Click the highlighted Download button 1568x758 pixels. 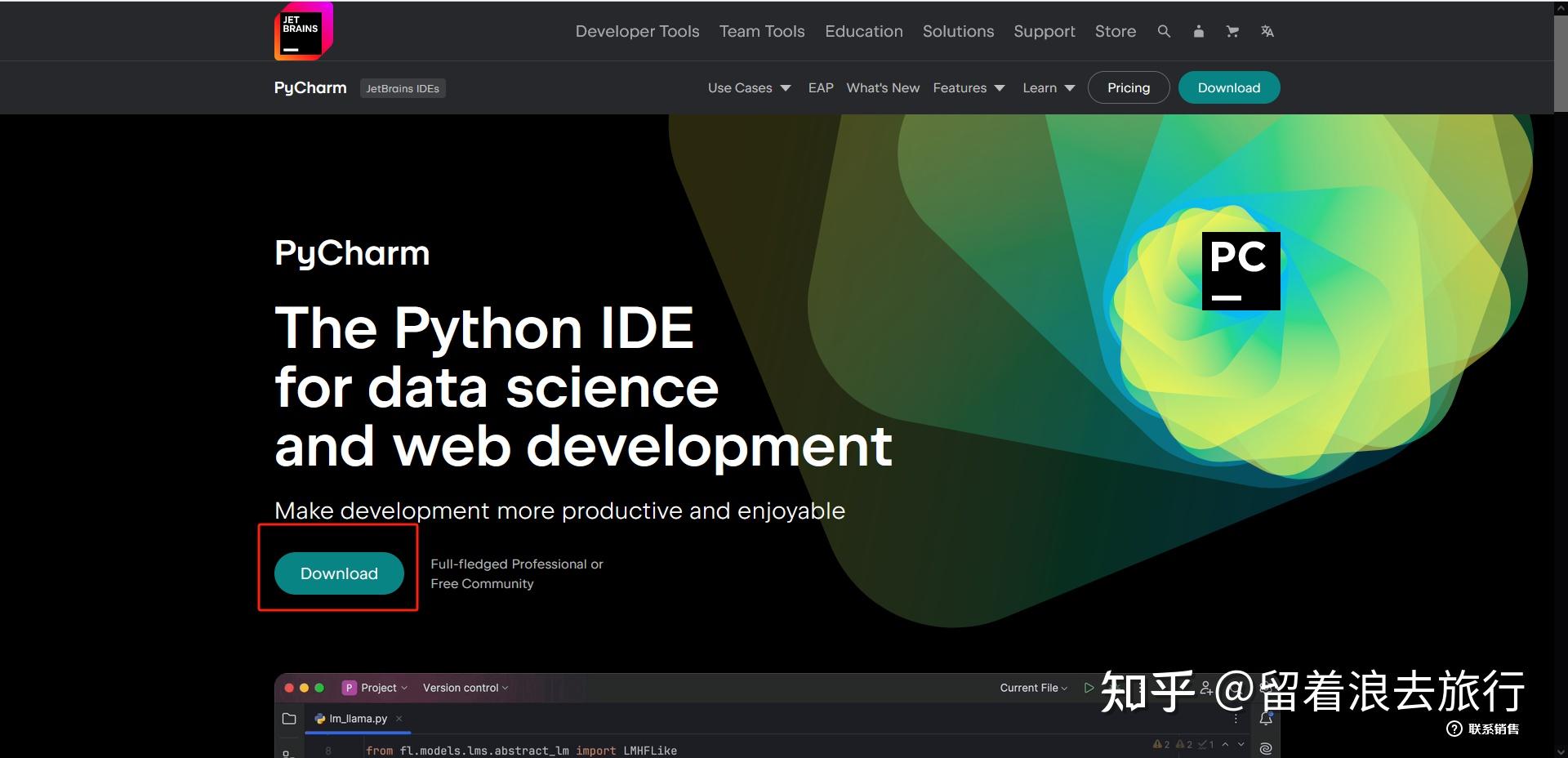[x=338, y=573]
